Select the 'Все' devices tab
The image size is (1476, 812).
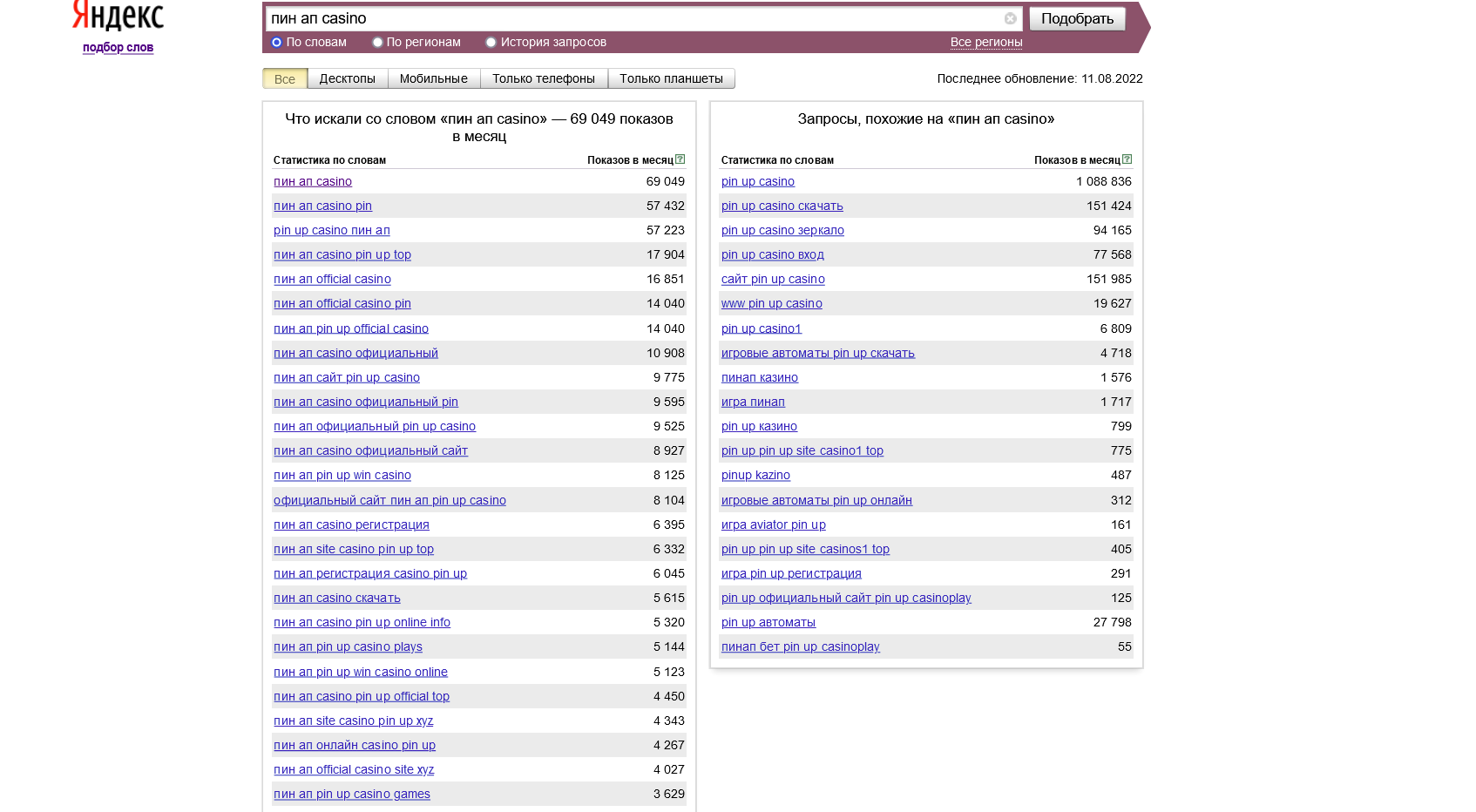pos(285,78)
